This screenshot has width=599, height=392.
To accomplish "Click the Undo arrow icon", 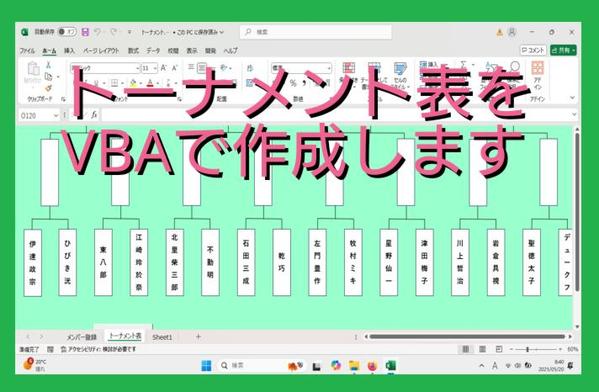I will [x=98, y=32].
